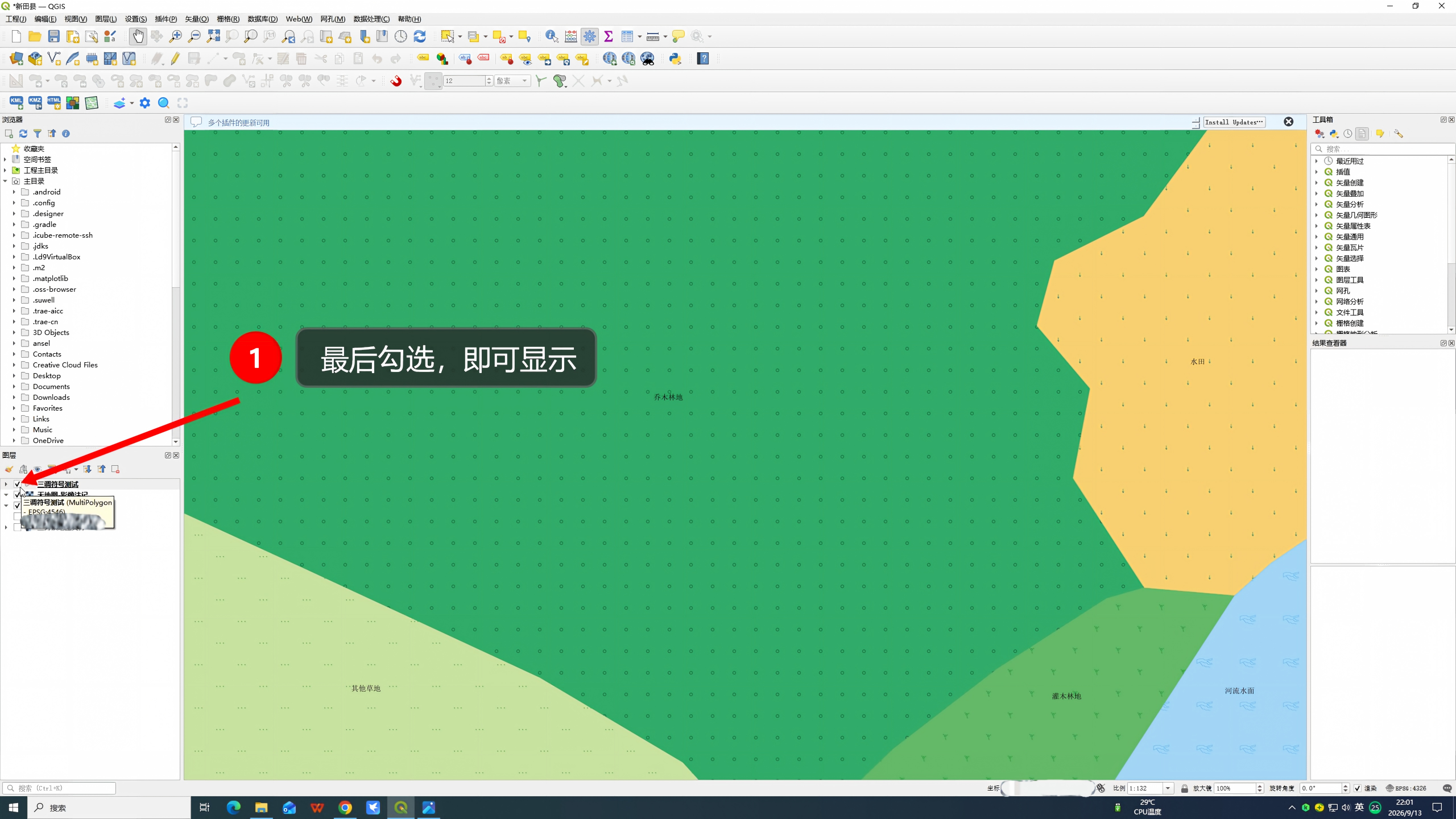Click the KMZ export icon
Screen dimensions: 1456x819
(35, 103)
